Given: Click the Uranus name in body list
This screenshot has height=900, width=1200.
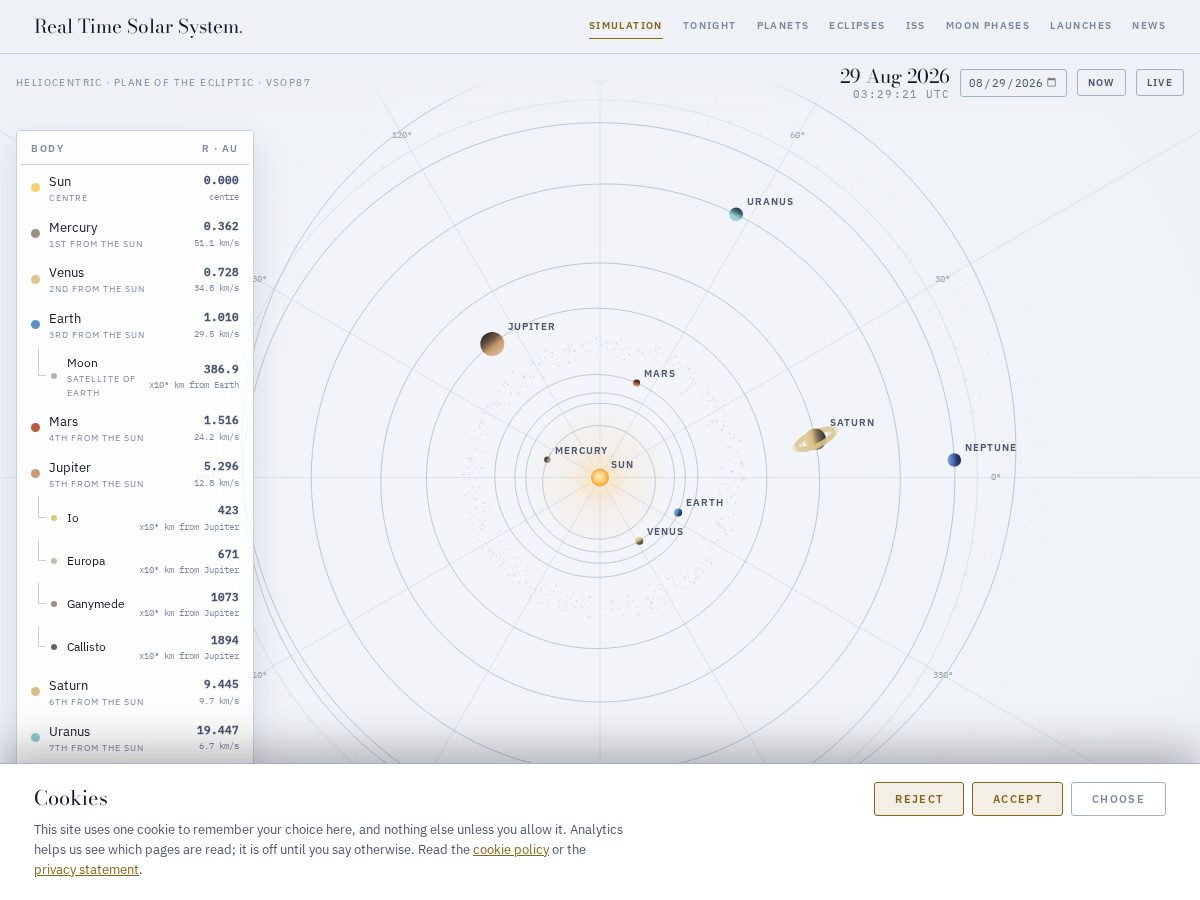Looking at the screenshot, I should coord(69,732).
